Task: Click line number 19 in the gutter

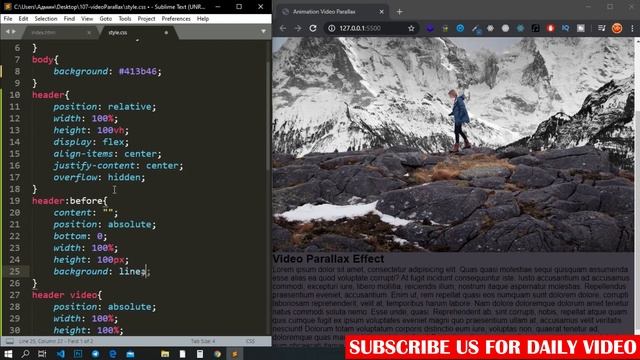Action: click(x=15, y=201)
